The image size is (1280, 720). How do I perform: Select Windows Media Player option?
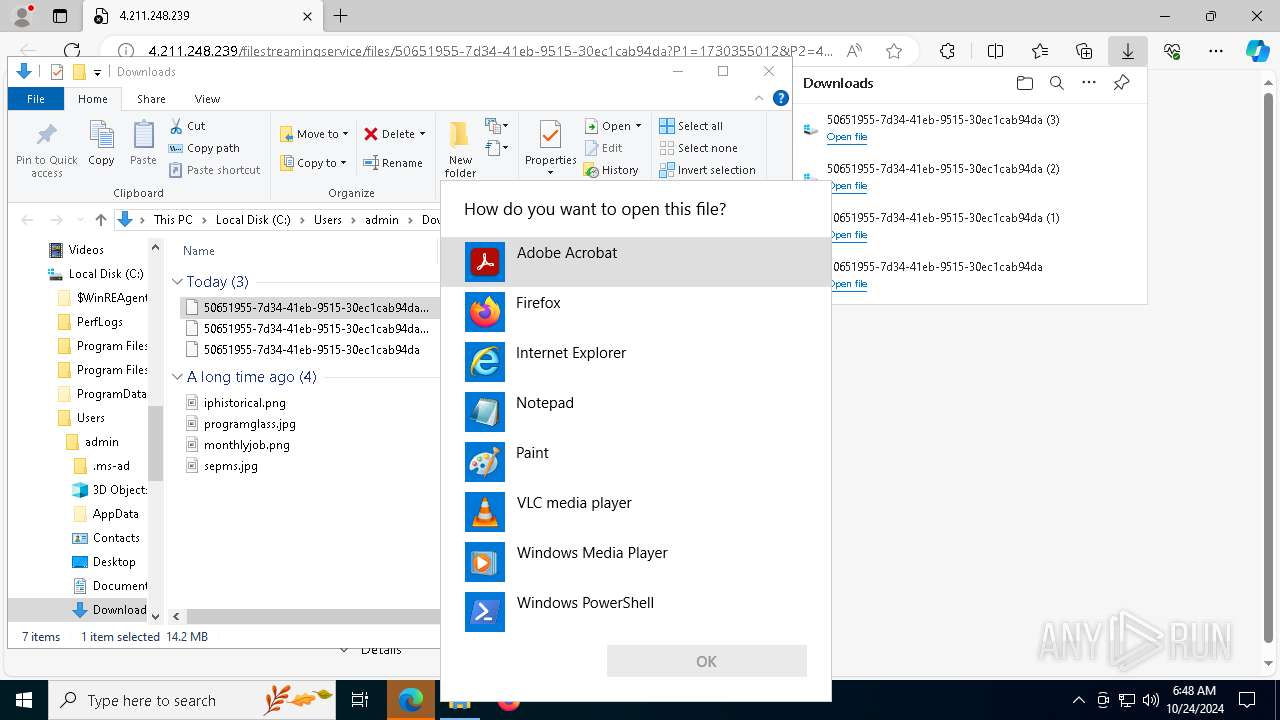pyautogui.click(x=636, y=562)
